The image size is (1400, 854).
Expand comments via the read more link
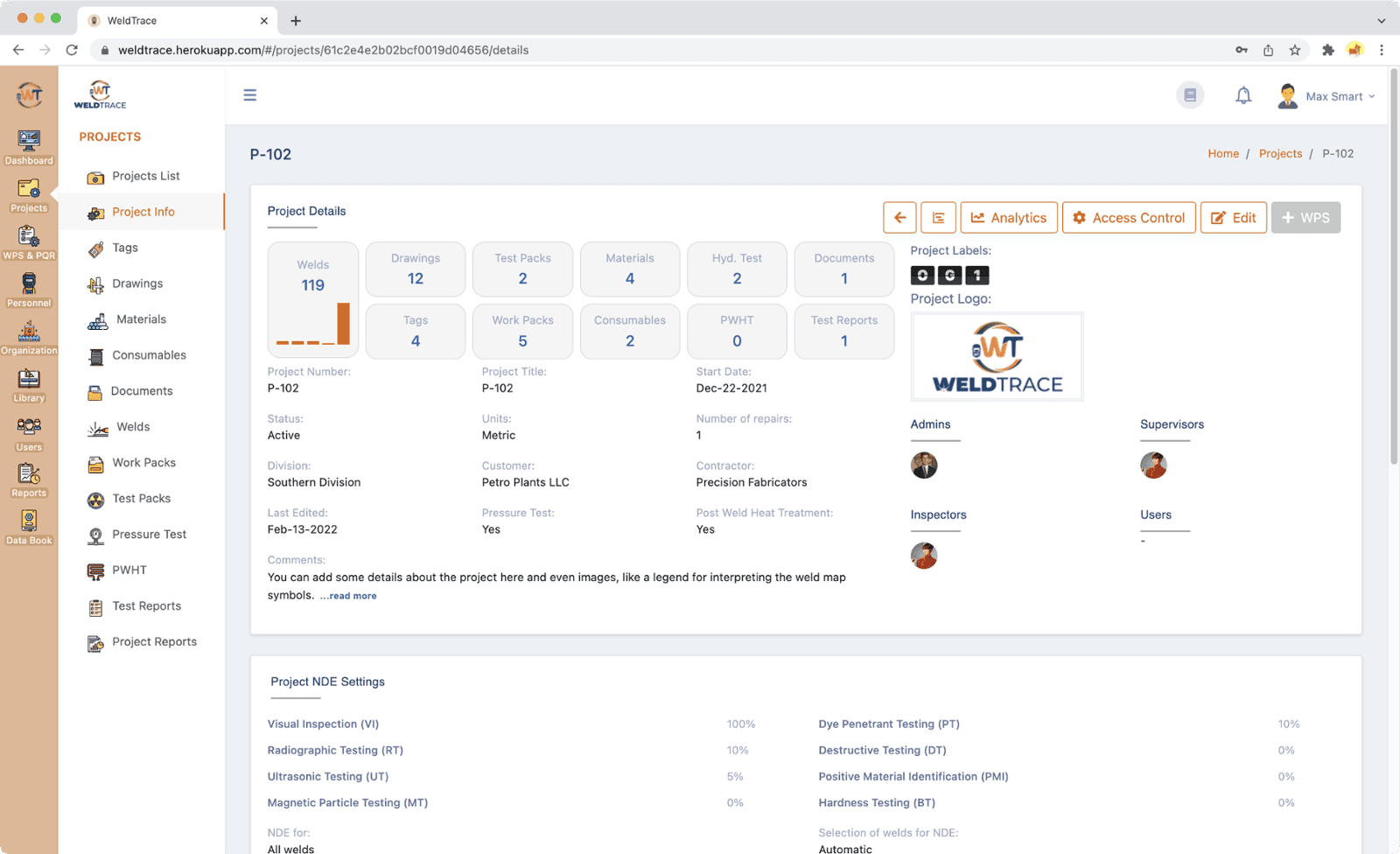coord(347,595)
